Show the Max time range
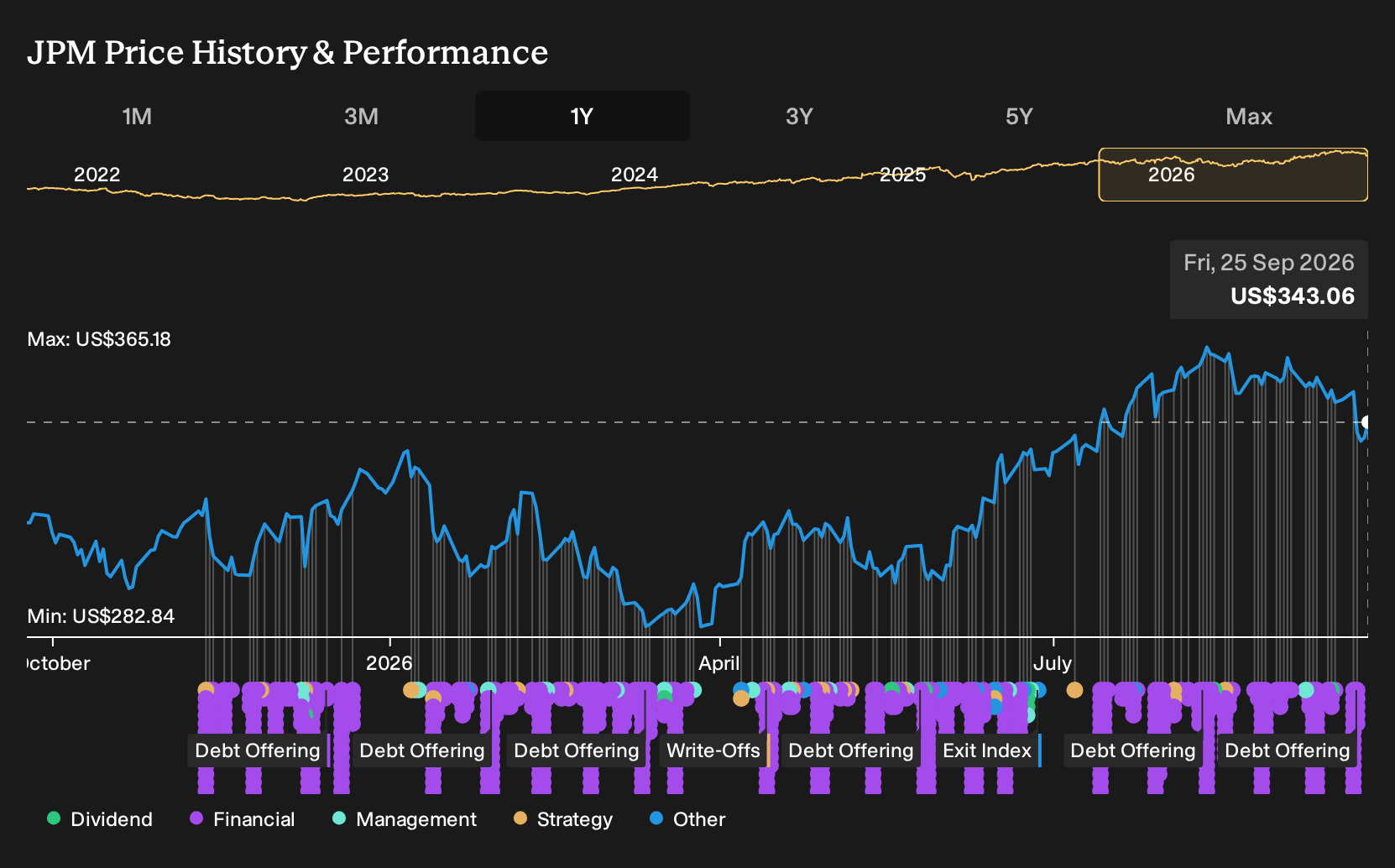1395x868 pixels. pos(1249,116)
